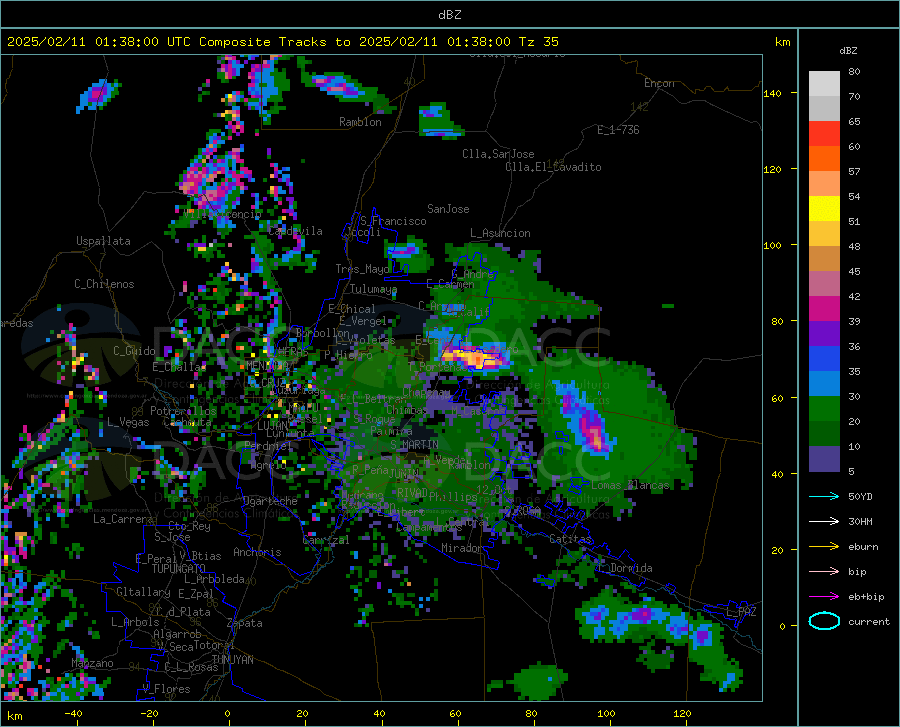Click the 'L_Vegas' map label

(x=129, y=422)
